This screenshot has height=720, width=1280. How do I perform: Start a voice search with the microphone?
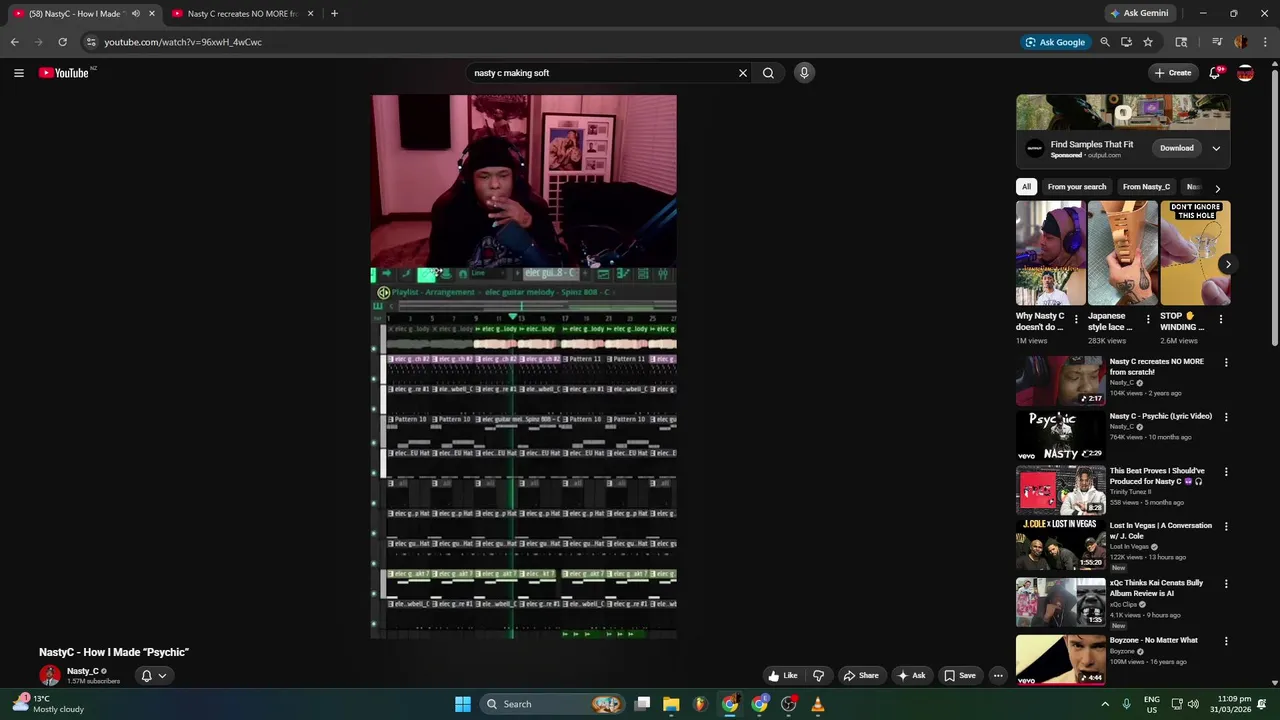(804, 73)
